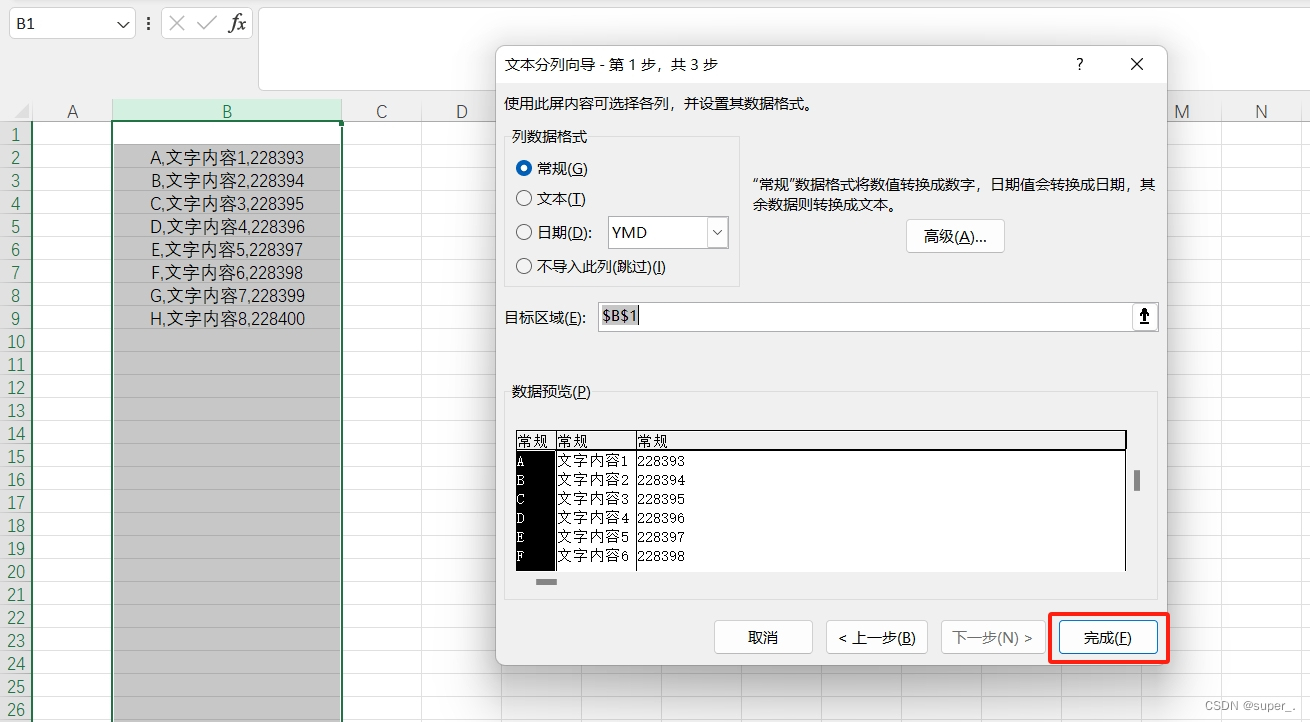The height and width of the screenshot is (722, 1310).
Task: Advance using the 下一步(N) button
Action: pos(992,637)
